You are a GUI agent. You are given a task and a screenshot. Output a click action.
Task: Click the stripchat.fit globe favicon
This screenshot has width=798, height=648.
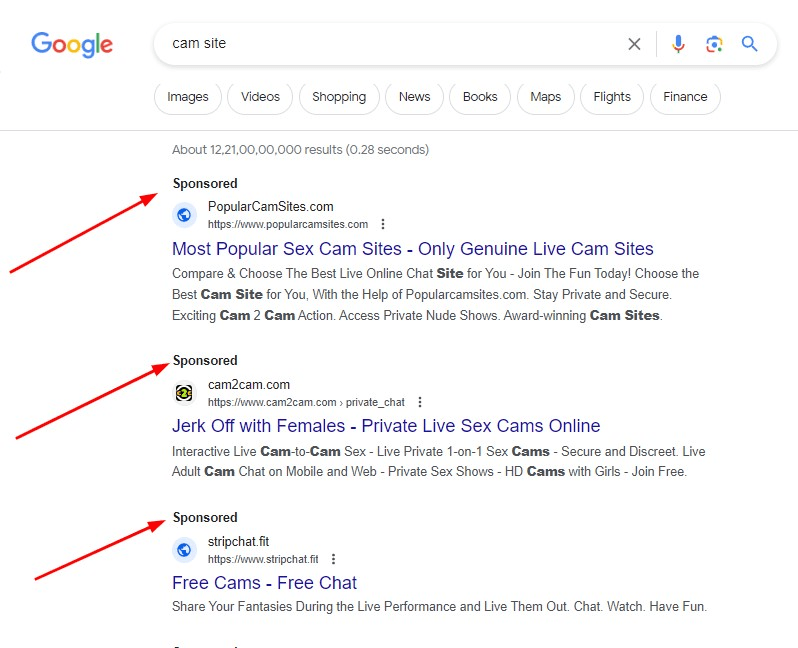pos(184,550)
